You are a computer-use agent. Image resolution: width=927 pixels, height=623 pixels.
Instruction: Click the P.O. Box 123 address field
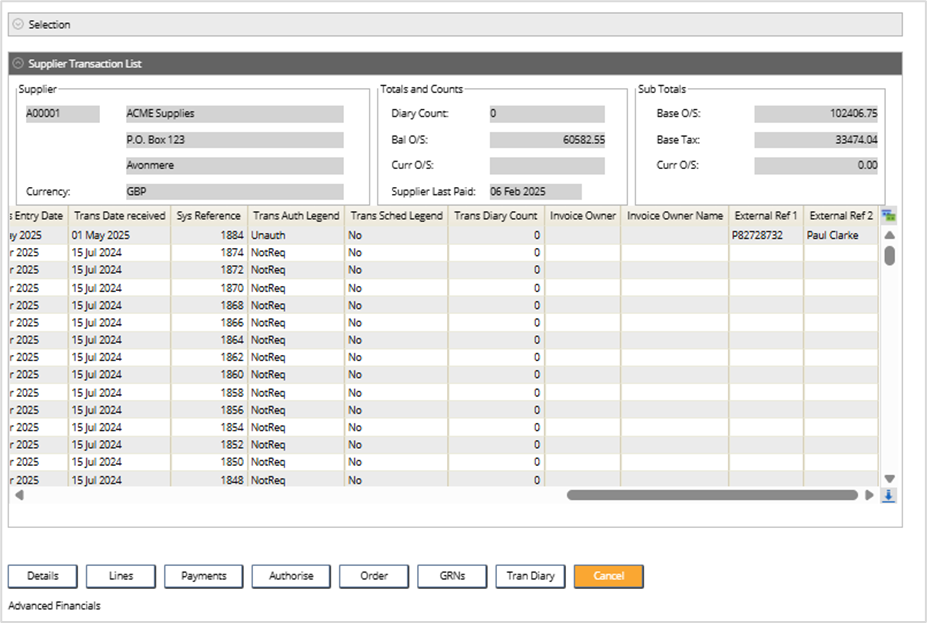click(234, 140)
